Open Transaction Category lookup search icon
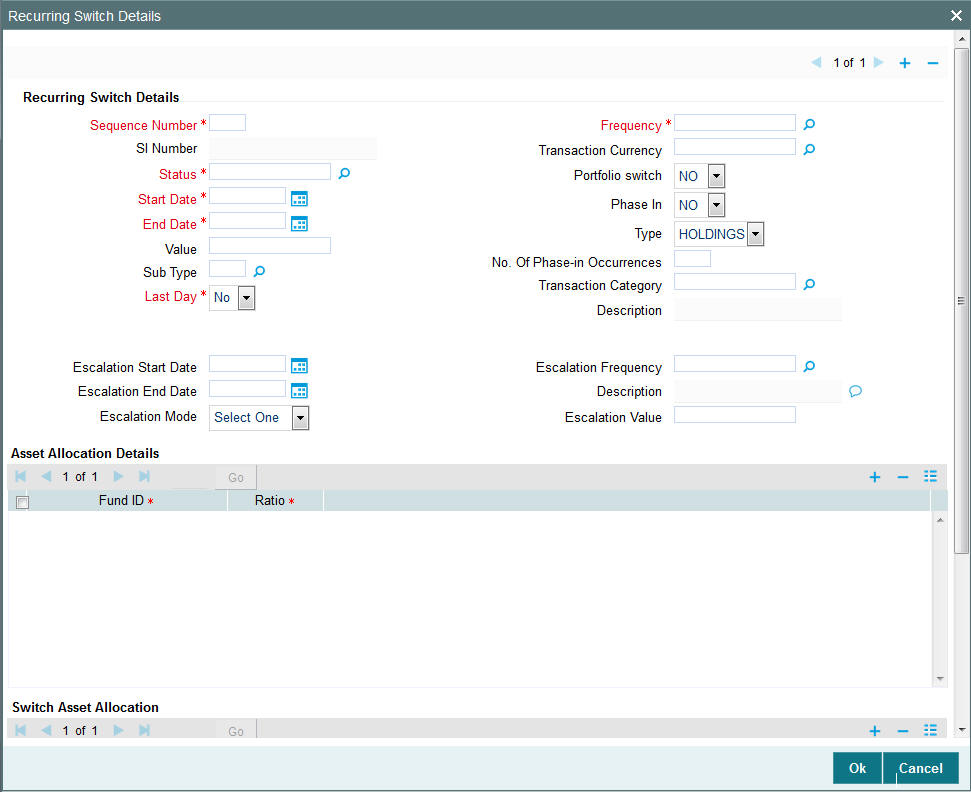 tap(809, 284)
